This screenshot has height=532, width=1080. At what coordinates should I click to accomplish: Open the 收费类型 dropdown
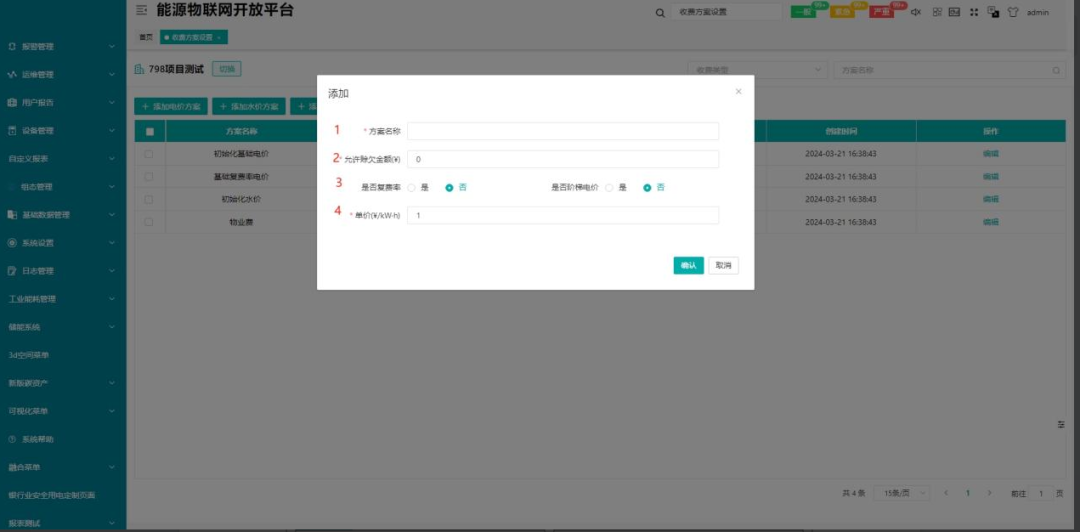[758, 70]
